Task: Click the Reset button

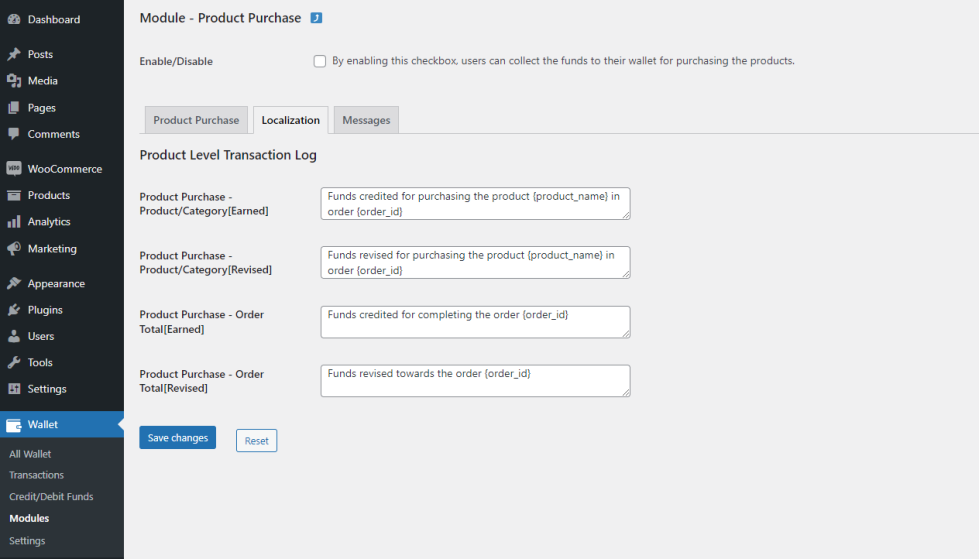Action: tap(256, 441)
